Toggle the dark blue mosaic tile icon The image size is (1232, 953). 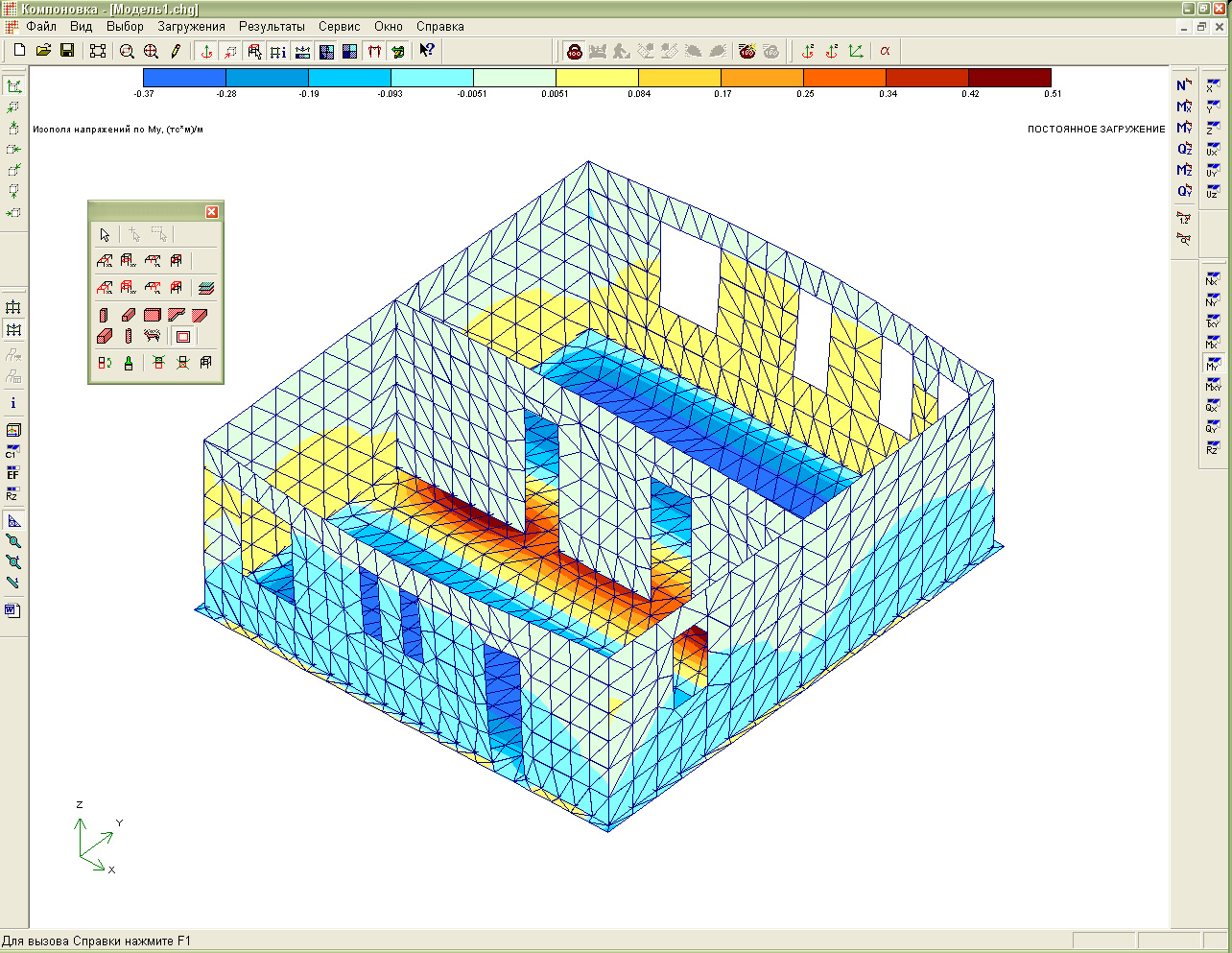[x=326, y=51]
